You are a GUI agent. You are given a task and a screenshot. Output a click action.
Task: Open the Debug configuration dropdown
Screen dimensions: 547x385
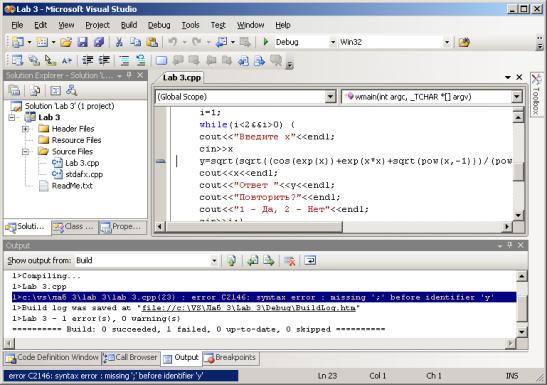coord(332,42)
